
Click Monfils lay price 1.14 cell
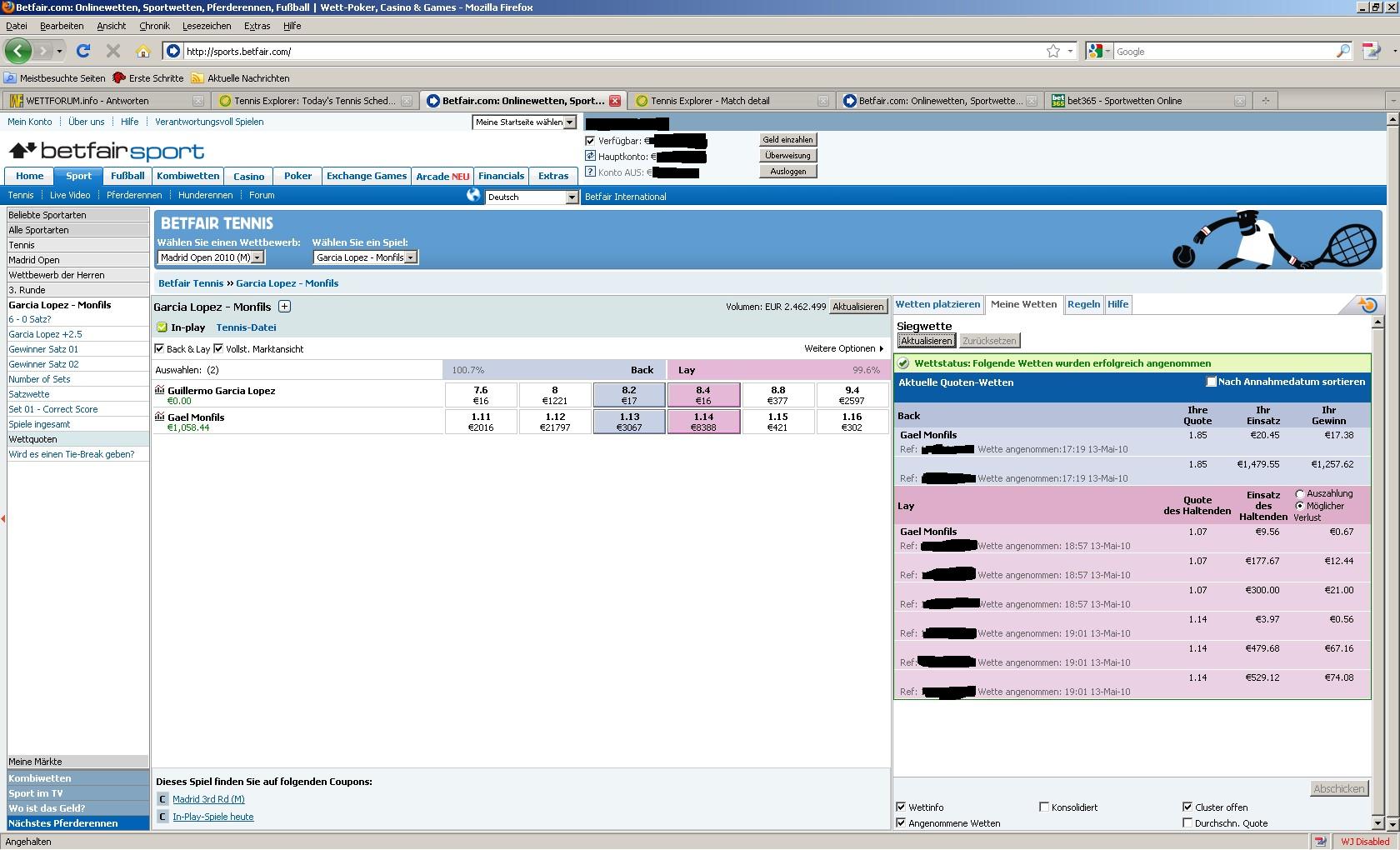(x=703, y=422)
